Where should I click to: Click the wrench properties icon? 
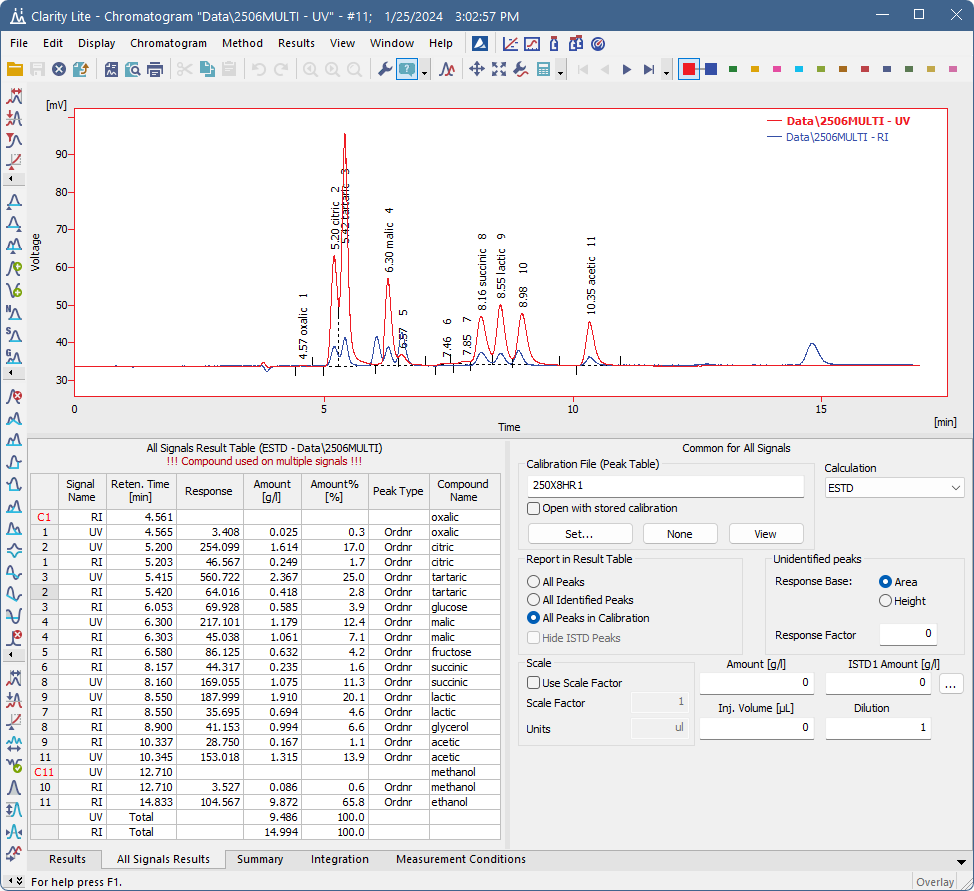coord(383,69)
